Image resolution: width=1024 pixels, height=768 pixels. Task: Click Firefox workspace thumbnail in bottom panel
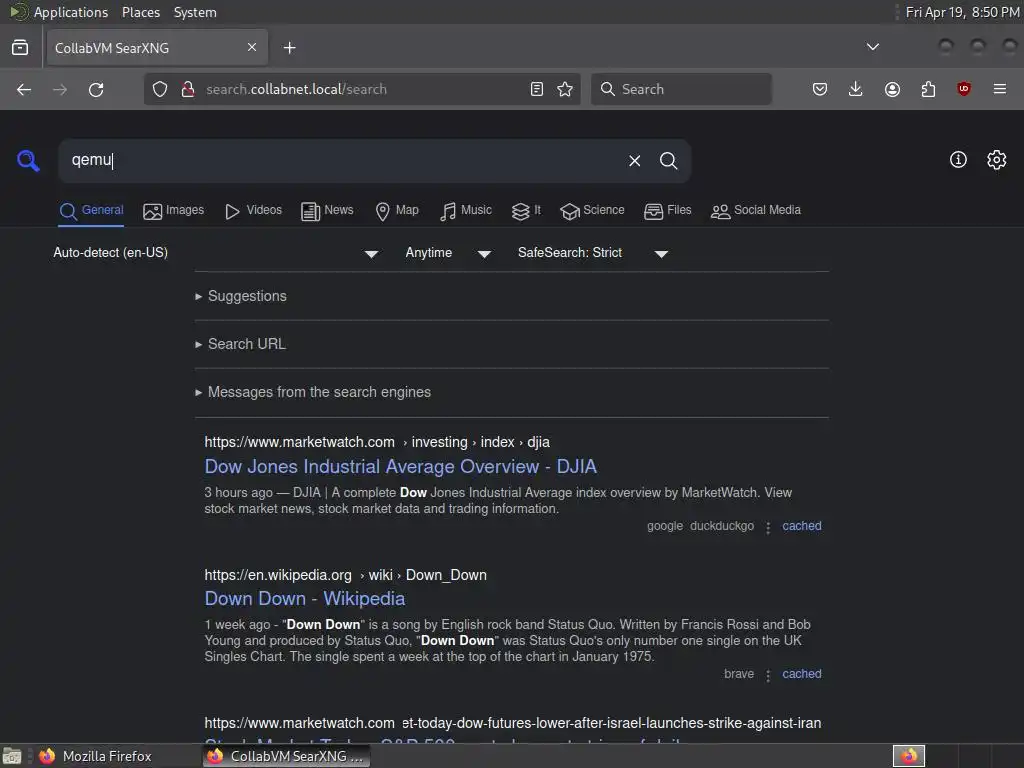(x=909, y=756)
